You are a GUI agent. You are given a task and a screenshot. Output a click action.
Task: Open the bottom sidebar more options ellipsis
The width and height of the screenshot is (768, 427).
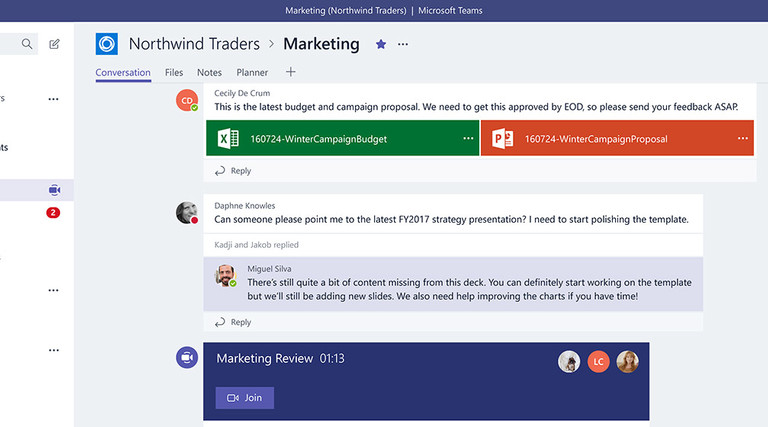(x=53, y=350)
